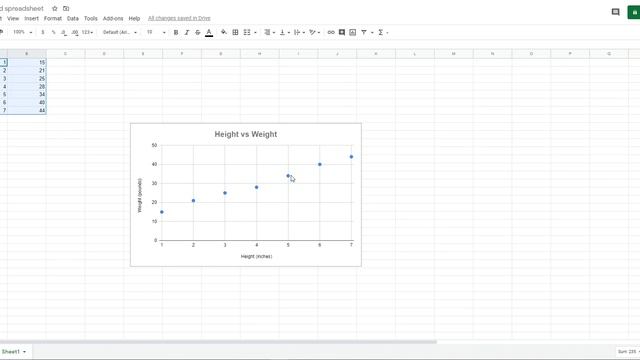Expand filter views dropdown arrow
This screenshot has height=360, width=640.
[372, 33]
